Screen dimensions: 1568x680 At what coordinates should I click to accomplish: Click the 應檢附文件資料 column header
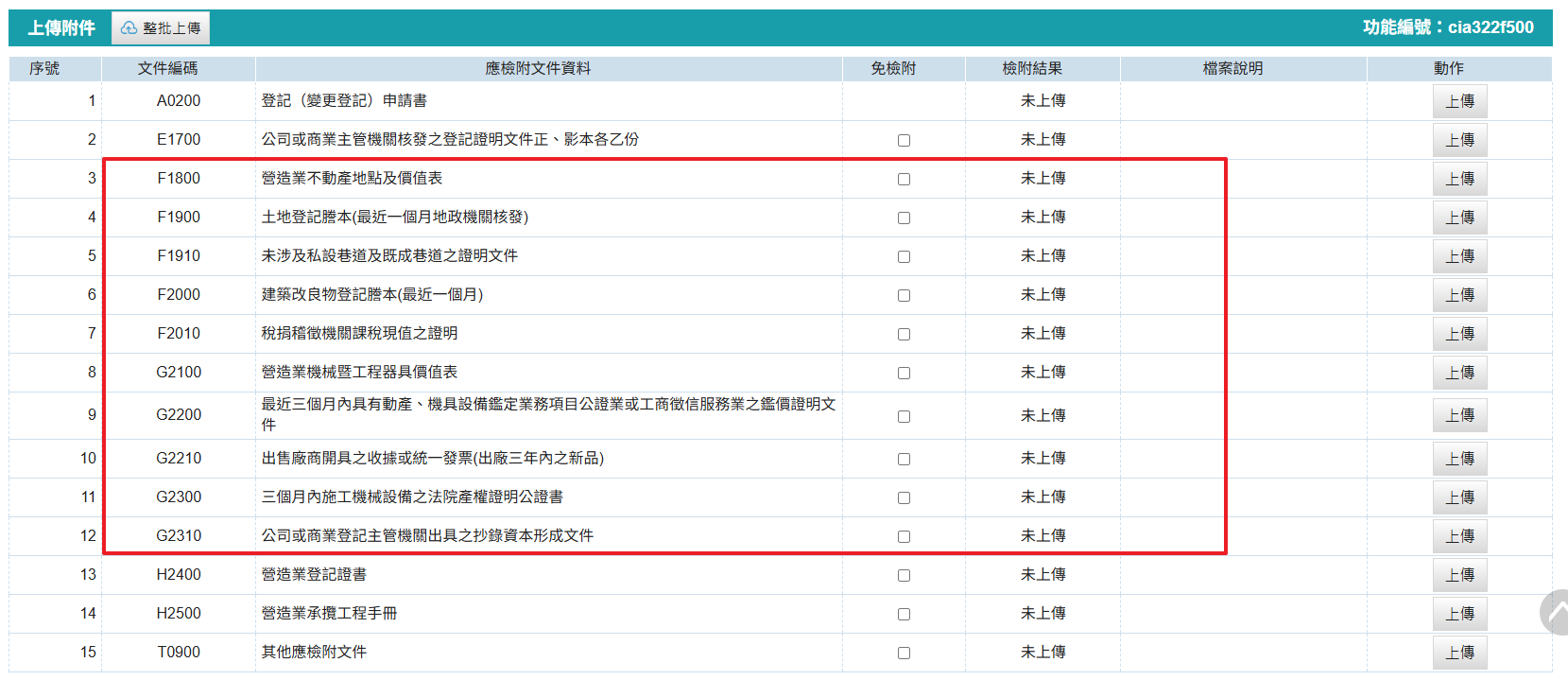(x=538, y=68)
